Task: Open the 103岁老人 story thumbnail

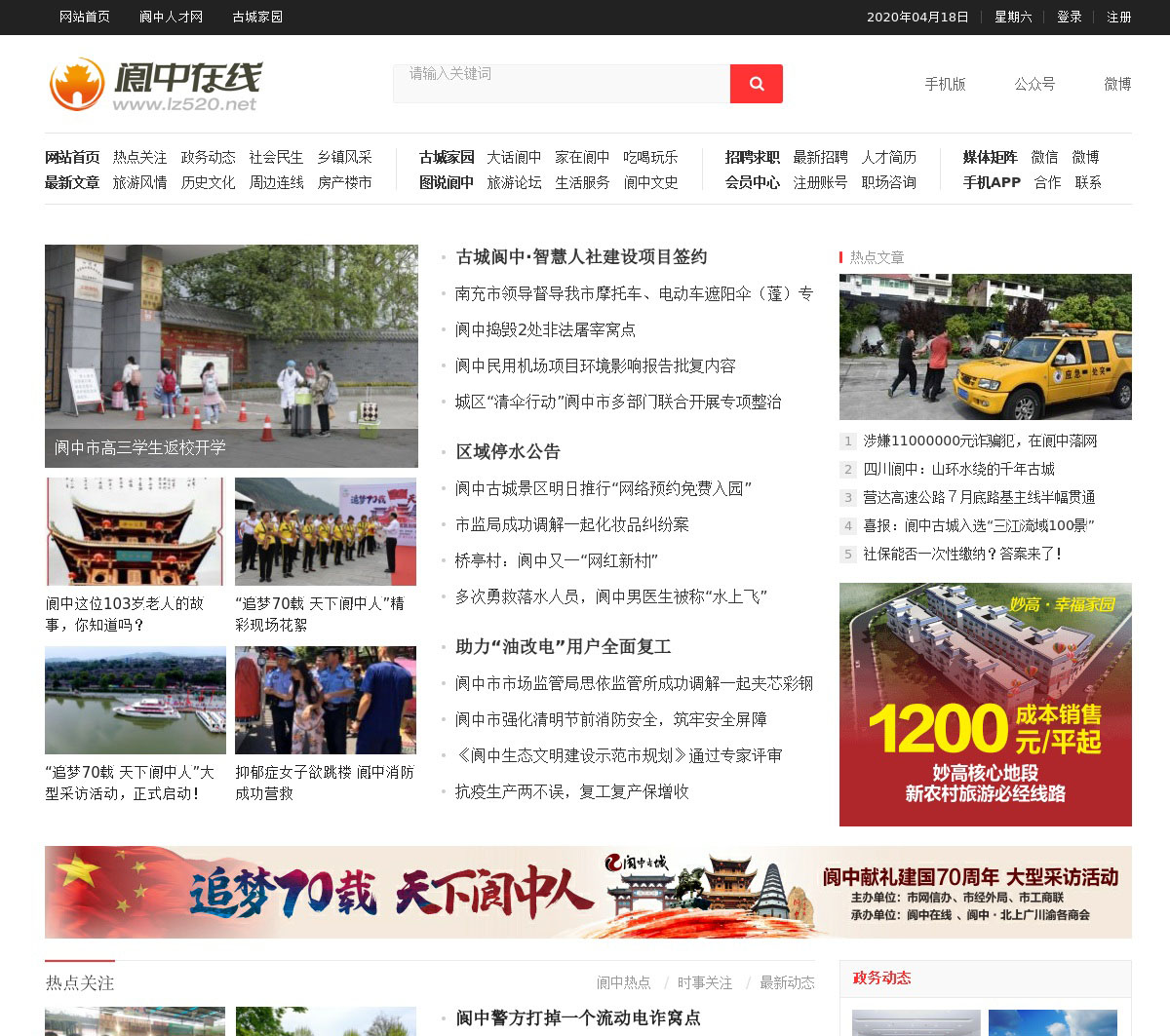Action: (136, 531)
